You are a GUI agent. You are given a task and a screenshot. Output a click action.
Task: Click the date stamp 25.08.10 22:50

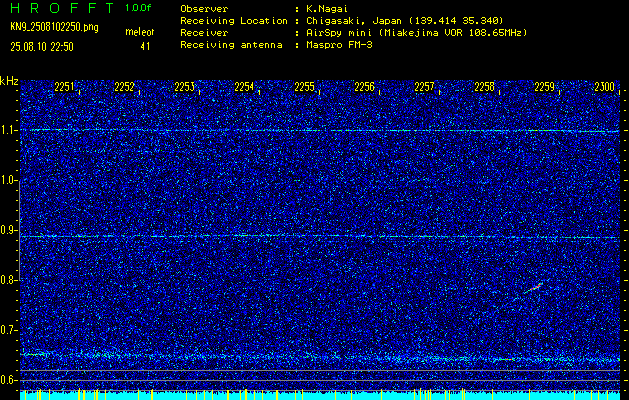click(x=42, y=47)
